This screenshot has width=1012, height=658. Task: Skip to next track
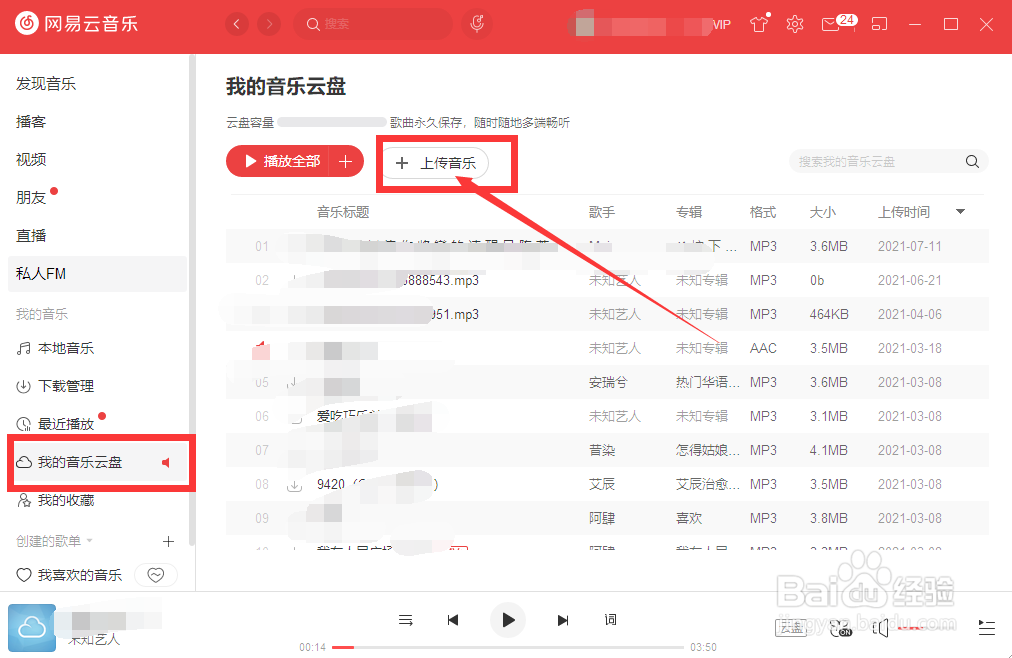coord(563,620)
